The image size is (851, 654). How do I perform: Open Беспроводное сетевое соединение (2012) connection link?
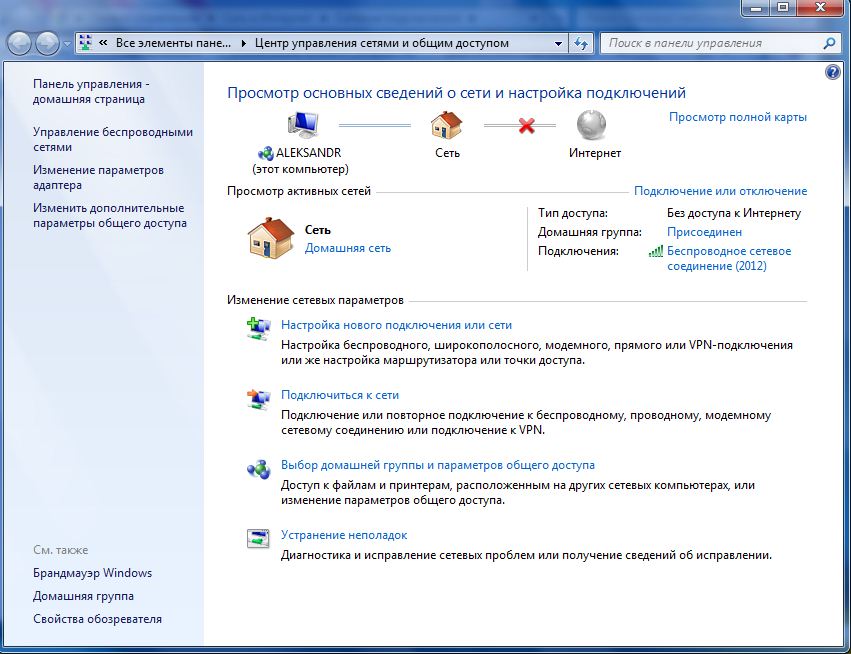[x=728, y=259]
